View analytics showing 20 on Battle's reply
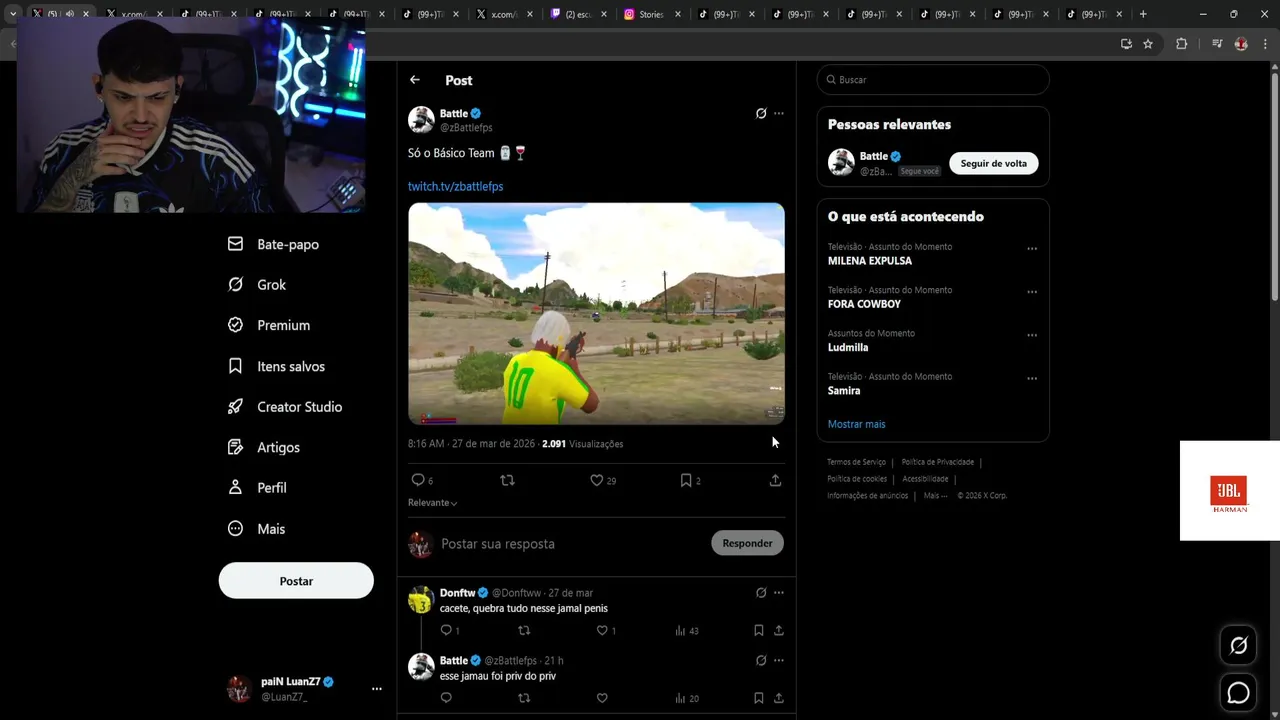 [x=687, y=698]
